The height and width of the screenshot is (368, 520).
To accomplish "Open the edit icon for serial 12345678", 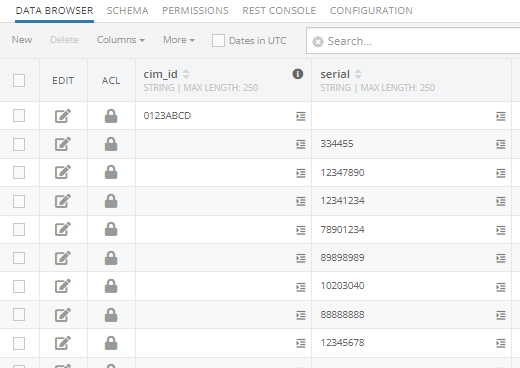I will click(63, 343).
